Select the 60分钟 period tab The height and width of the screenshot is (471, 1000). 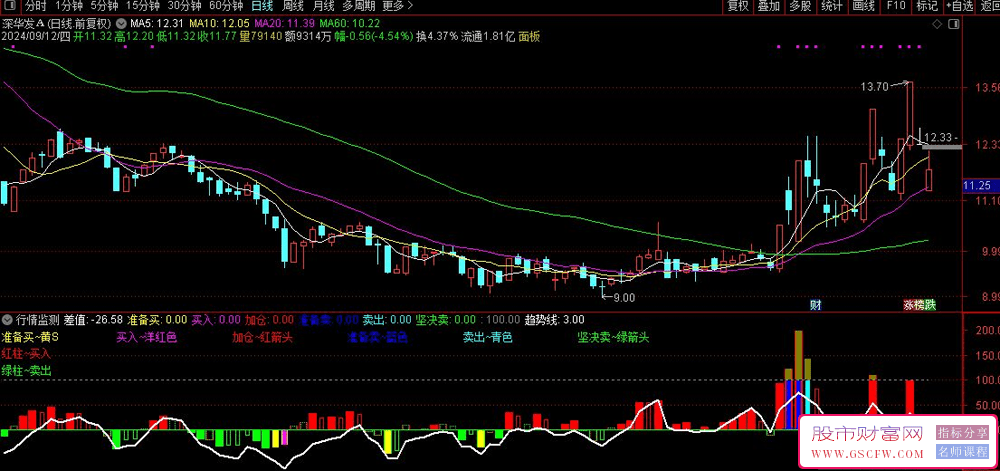(x=226, y=6)
